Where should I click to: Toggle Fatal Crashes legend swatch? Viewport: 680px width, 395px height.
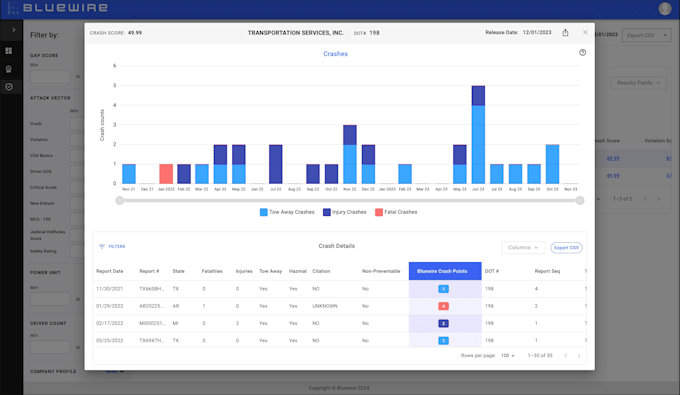coord(379,212)
